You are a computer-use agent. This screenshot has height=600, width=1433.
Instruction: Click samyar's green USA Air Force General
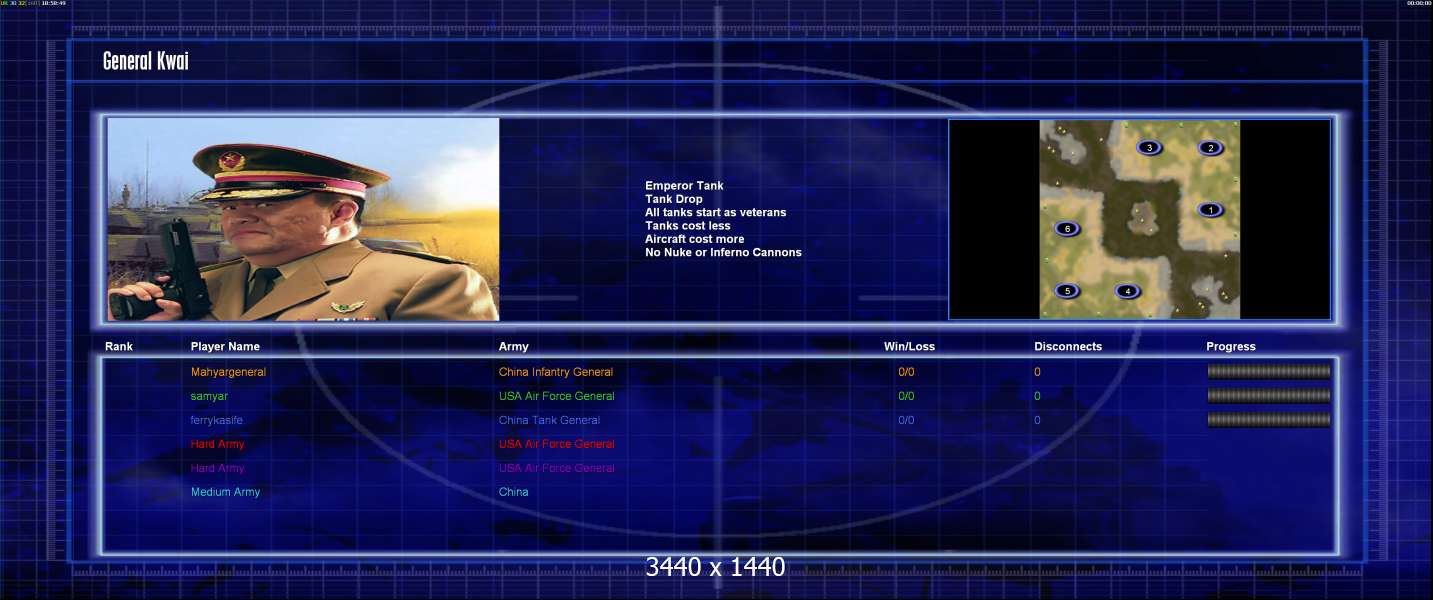557,396
